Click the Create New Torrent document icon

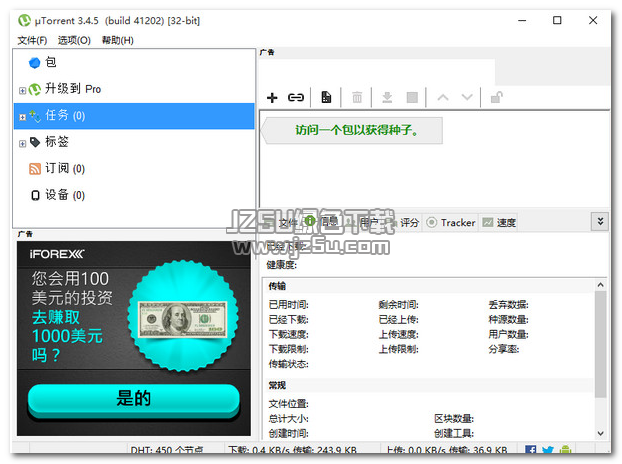click(326, 98)
